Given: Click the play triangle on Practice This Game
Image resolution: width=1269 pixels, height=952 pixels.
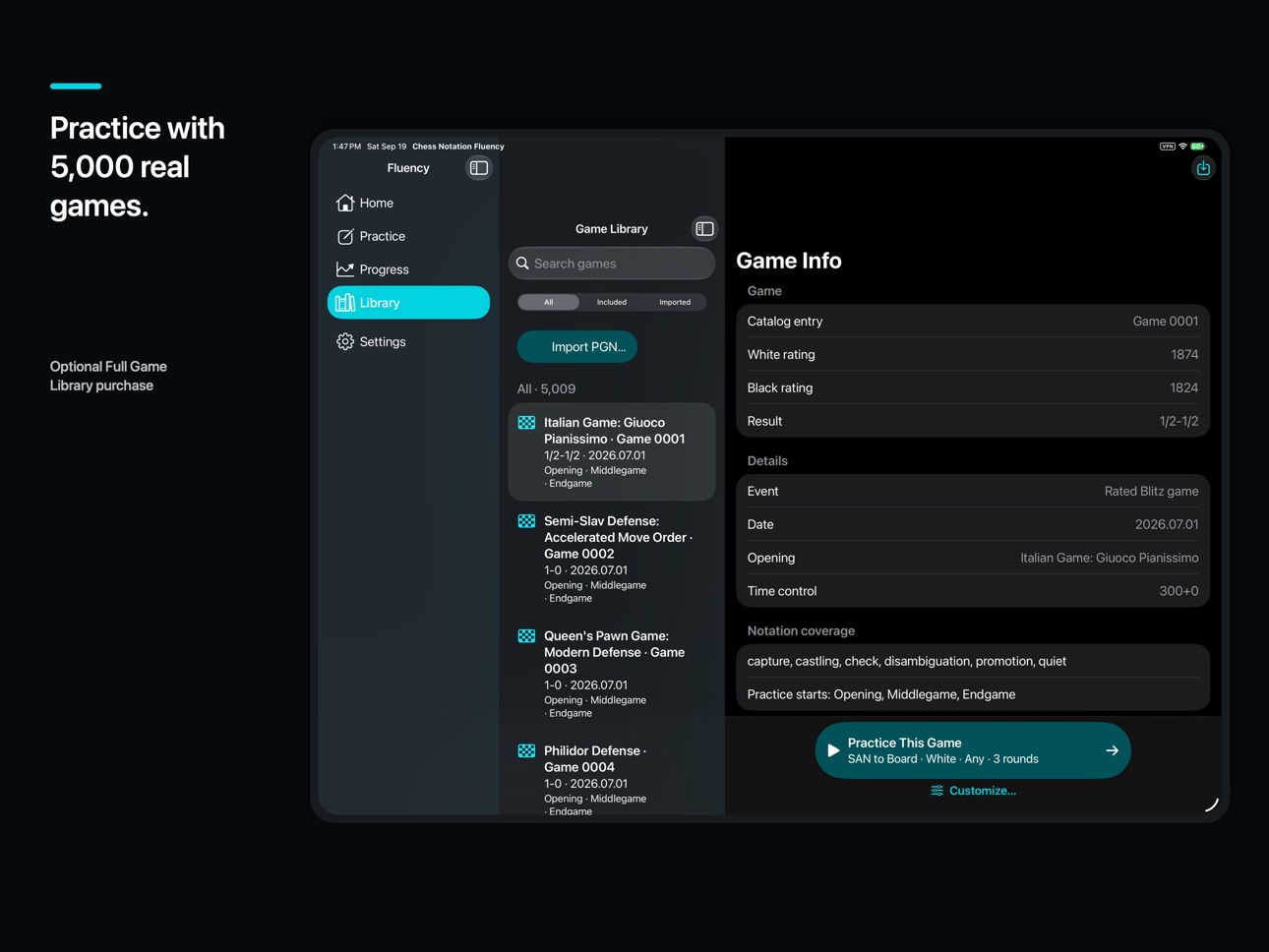Looking at the screenshot, I should click(x=833, y=750).
